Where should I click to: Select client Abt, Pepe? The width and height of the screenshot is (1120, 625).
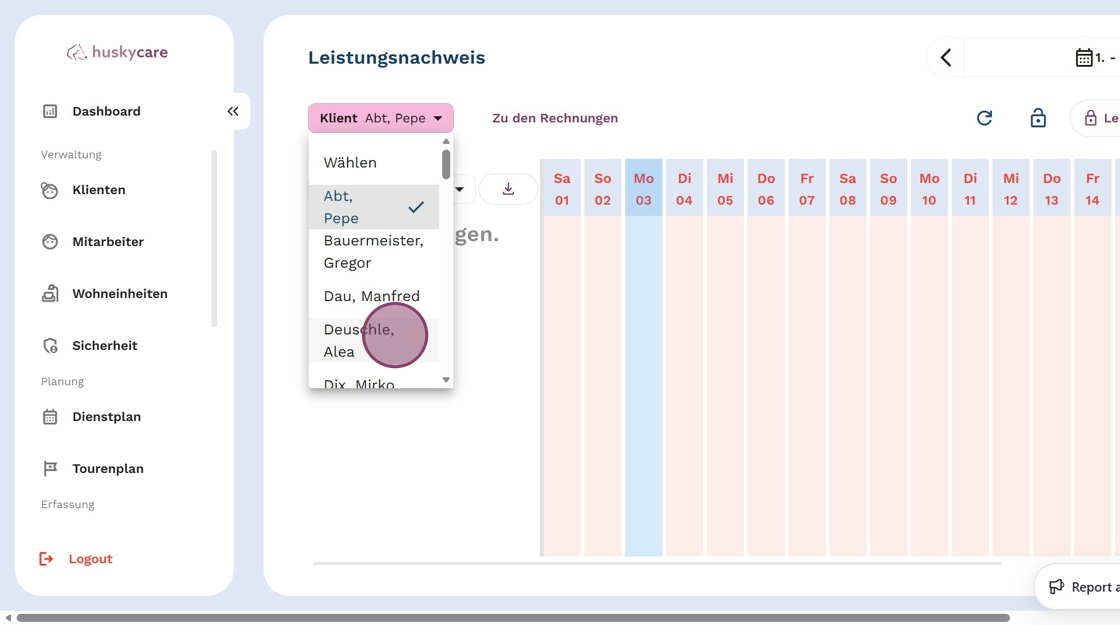click(x=374, y=206)
